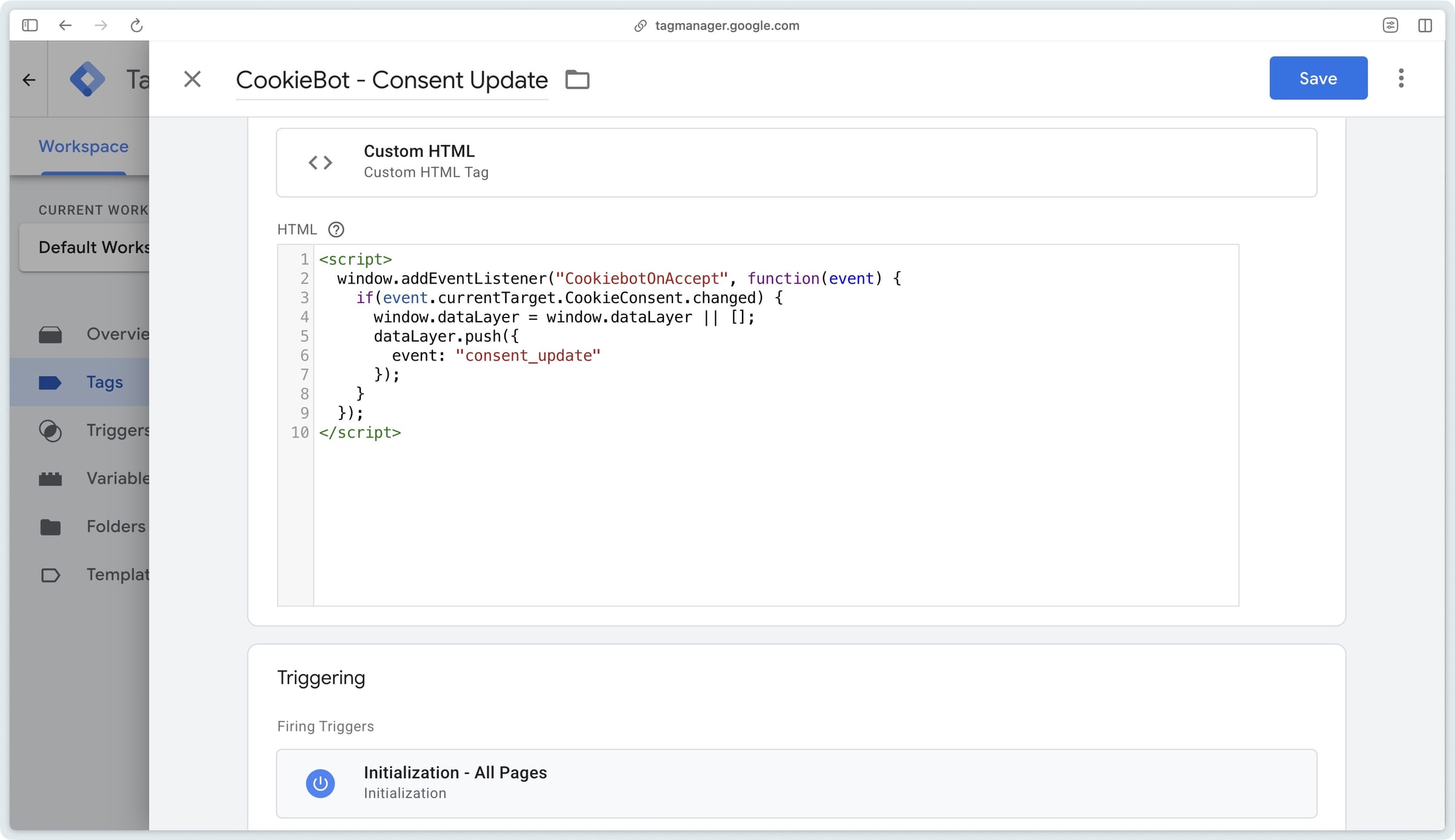Click the Save button
The height and width of the screenshot is (840, 1455).
pyautogui.click(x=1318, y=78)
